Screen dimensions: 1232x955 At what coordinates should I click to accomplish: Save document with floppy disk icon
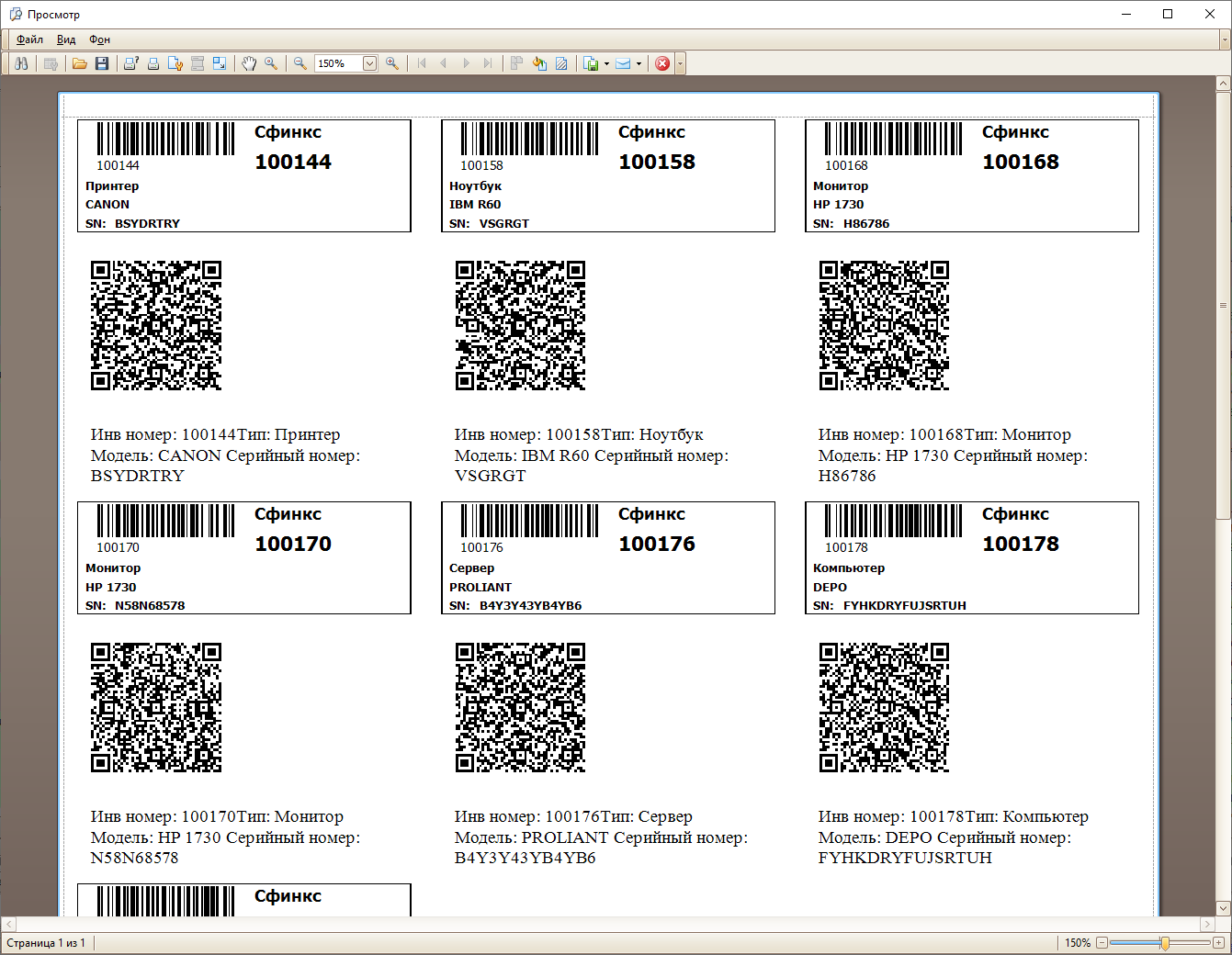[102, 63]
